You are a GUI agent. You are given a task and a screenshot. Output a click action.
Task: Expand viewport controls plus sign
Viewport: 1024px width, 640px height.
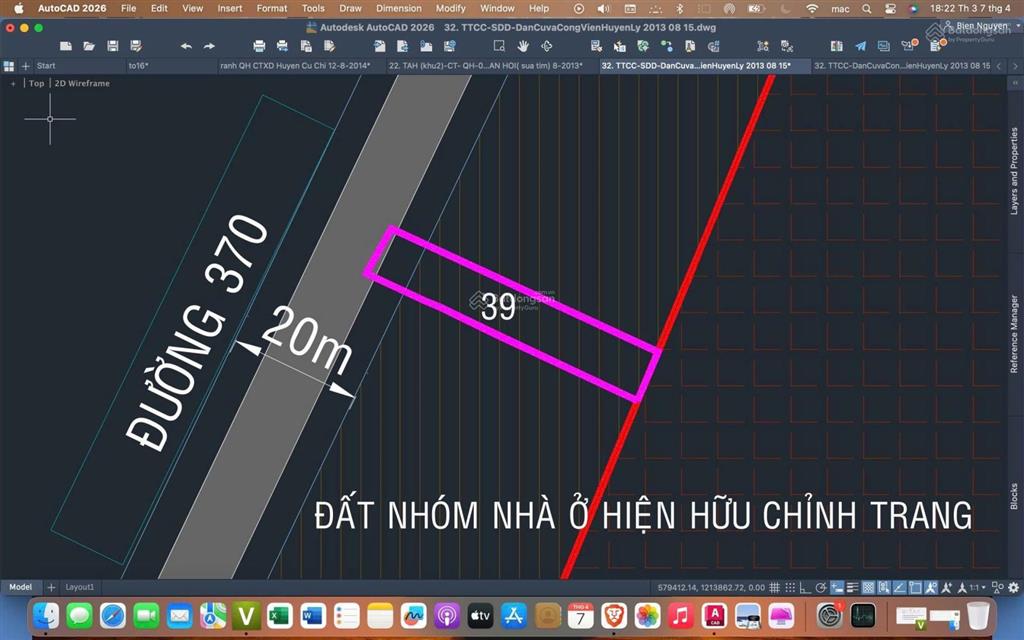[13, 83]
